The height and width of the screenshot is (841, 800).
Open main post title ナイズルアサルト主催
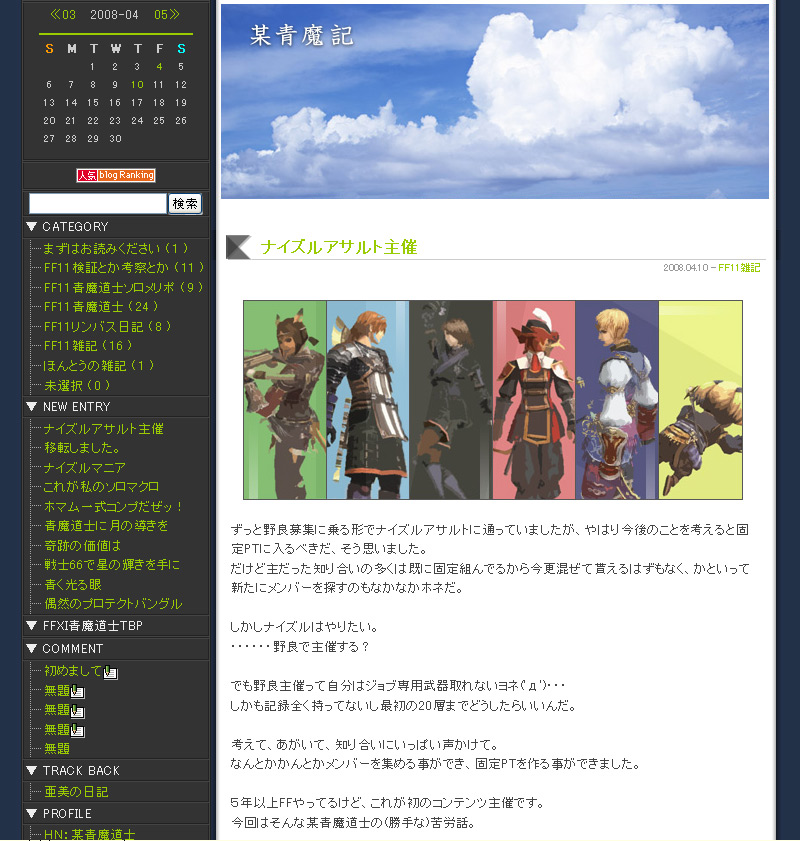pos(339,247)
